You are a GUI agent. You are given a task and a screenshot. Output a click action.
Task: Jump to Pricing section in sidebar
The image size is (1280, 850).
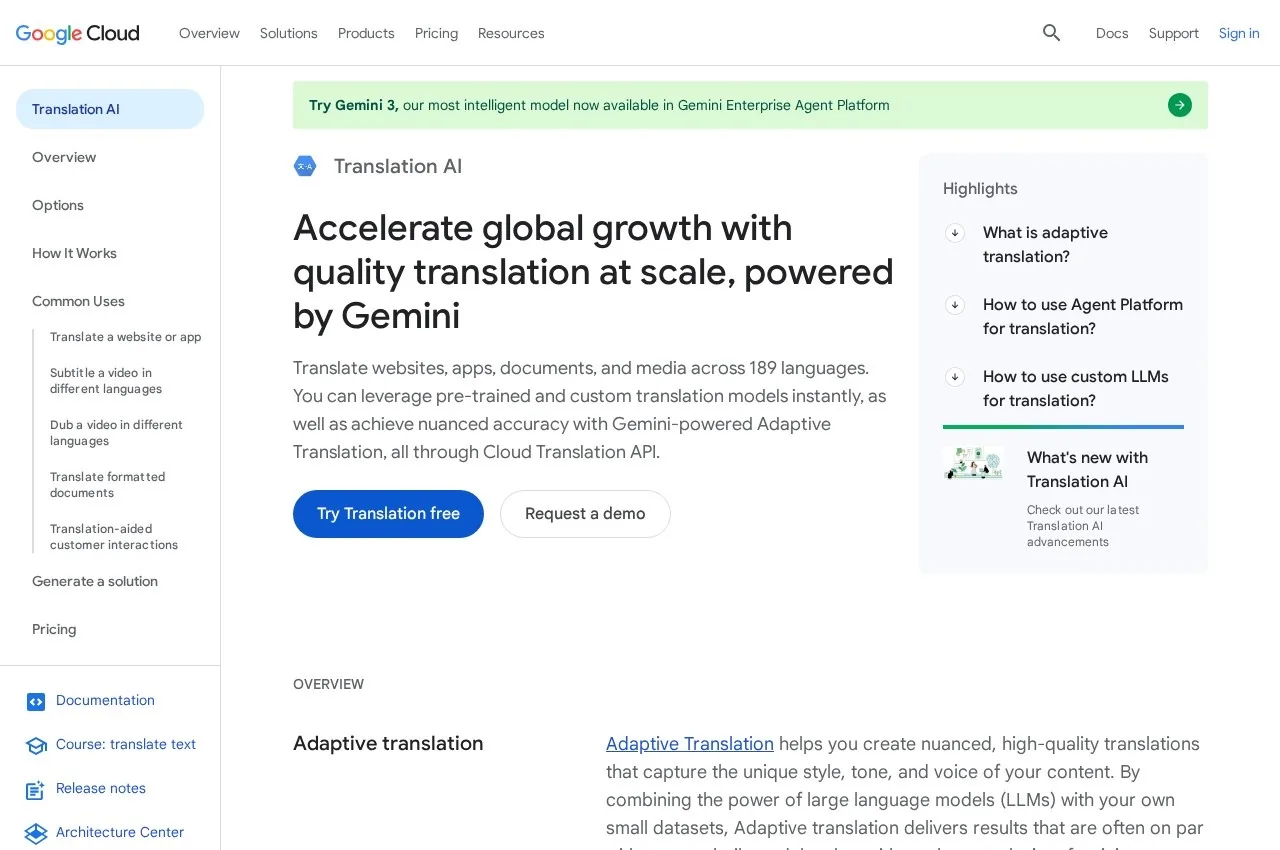[x=54, y=629]
